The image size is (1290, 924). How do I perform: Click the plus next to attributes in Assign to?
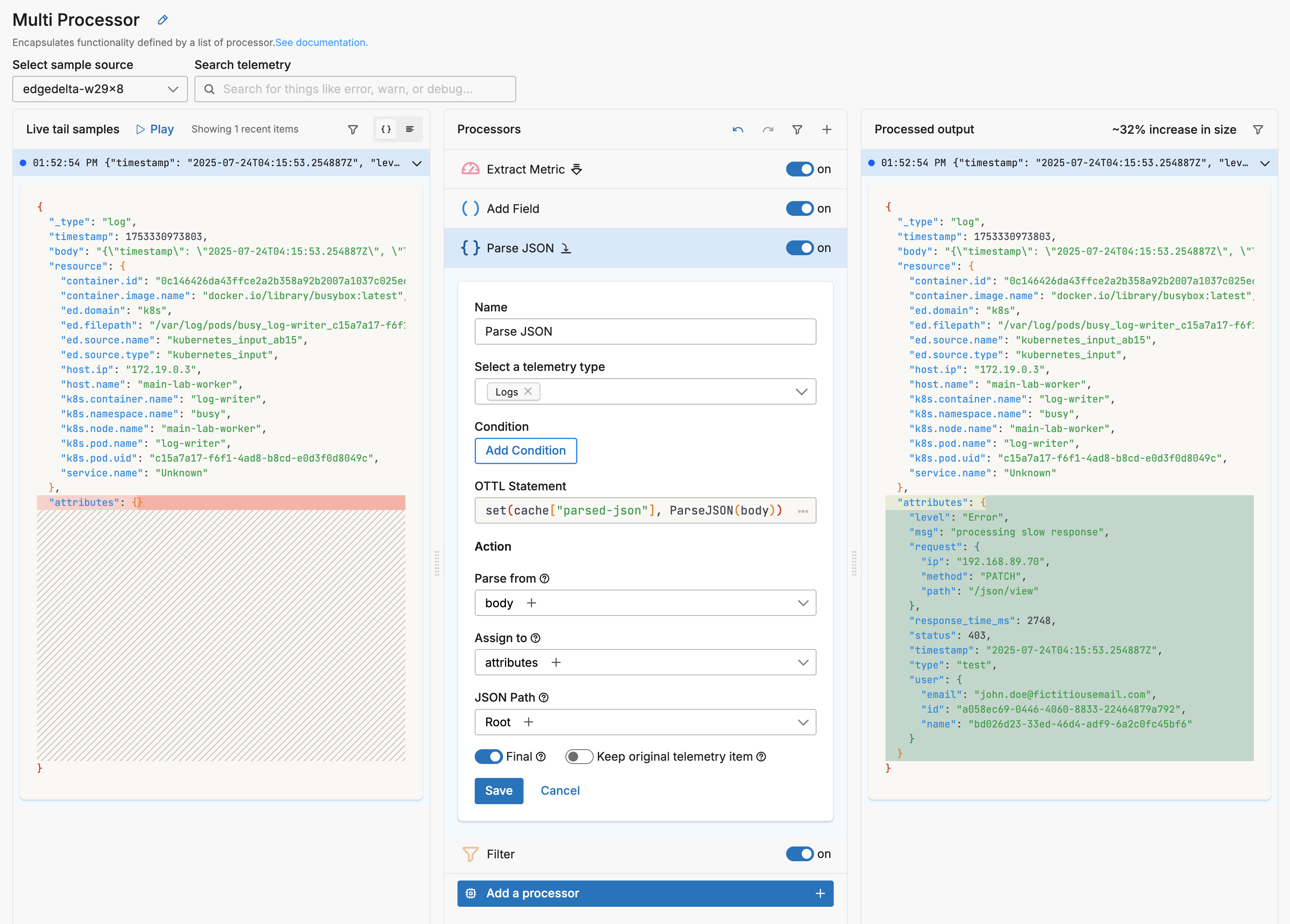(556, 663)
